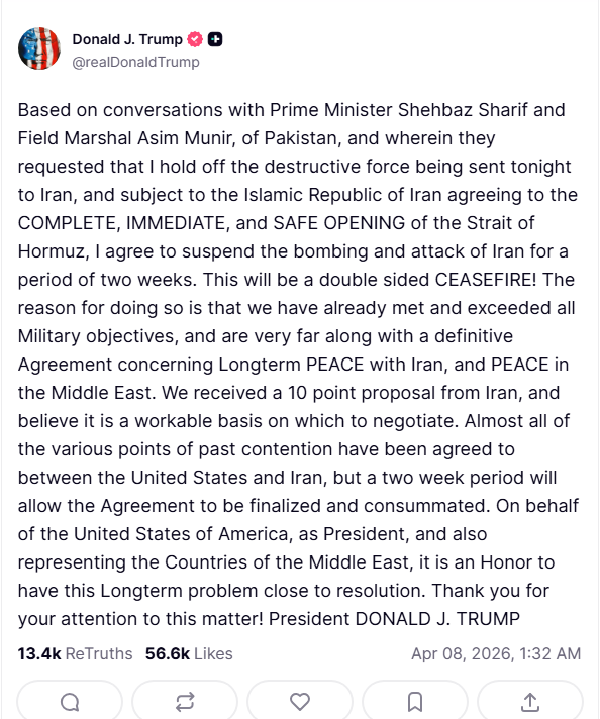
Task: Click the Apr 08, 2026 timestamp
Action: point(496,653)
